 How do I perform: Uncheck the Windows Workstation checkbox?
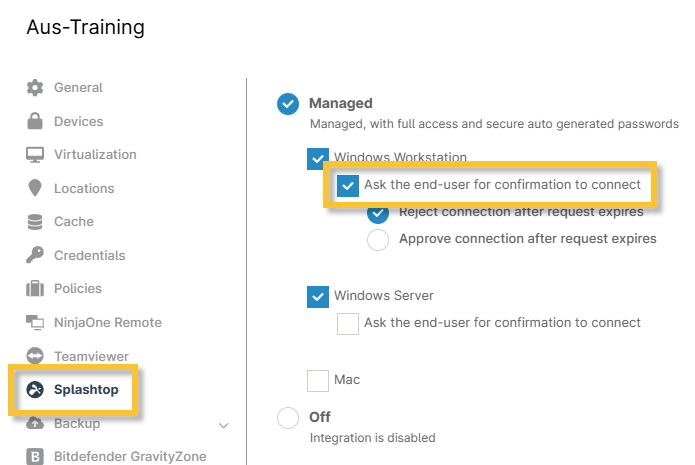pos(318,158)
